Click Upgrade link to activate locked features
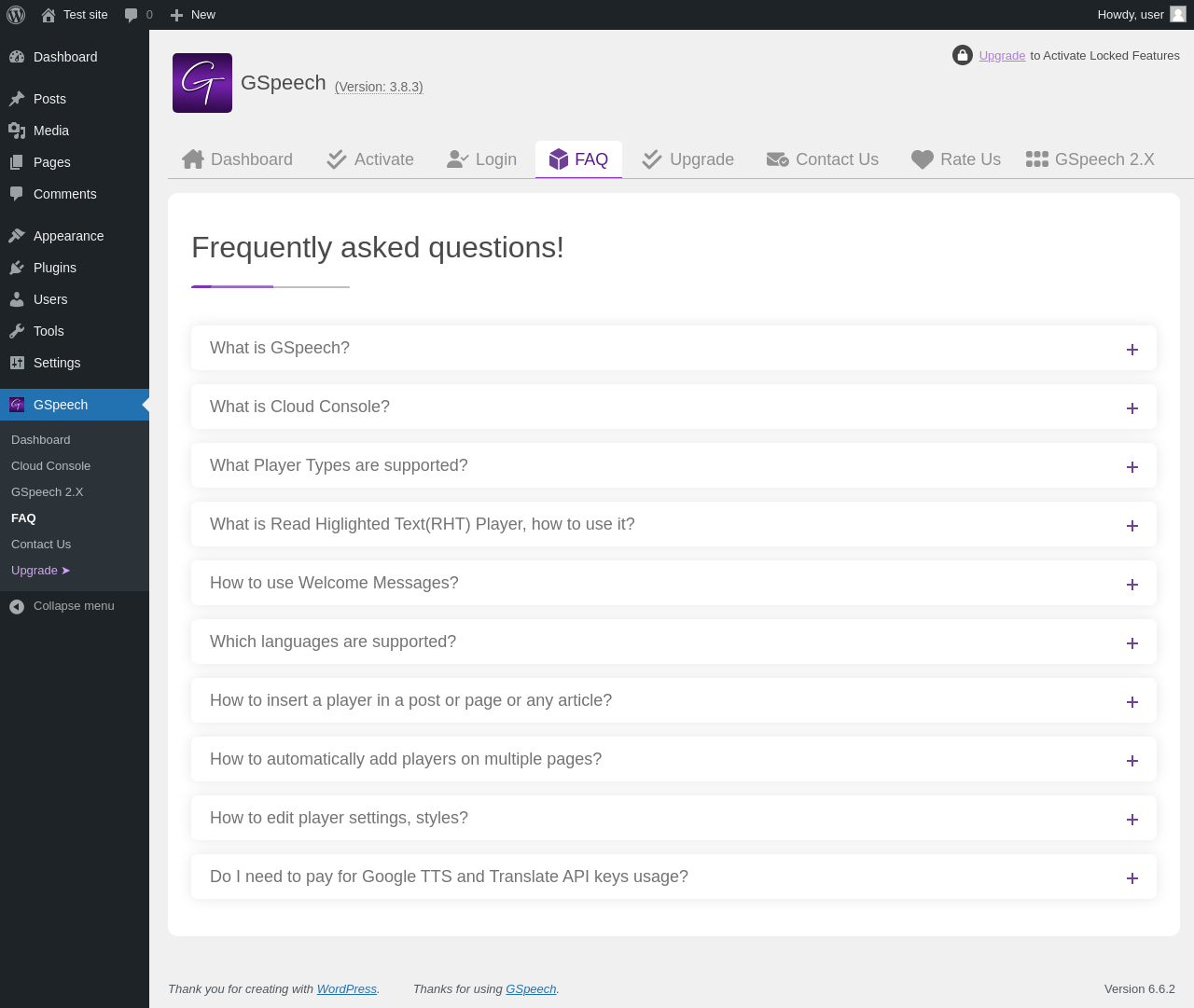Screen dimensions: 1194x1008 pyautogui.click(x=1002, y=56)
